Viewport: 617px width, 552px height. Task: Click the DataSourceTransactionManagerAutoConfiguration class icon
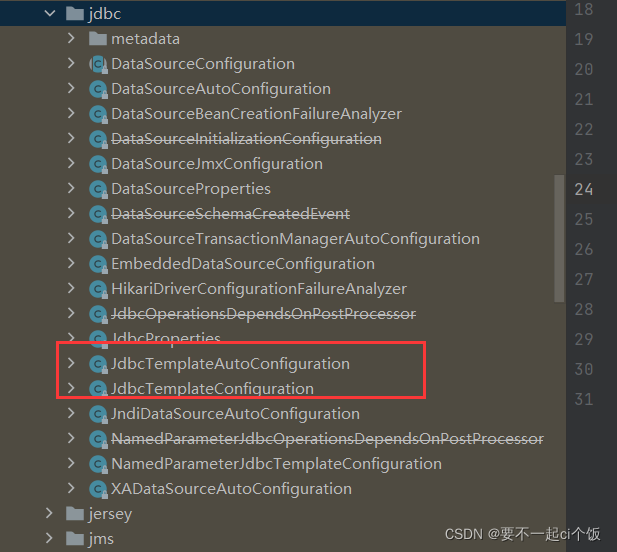(x=98, y=240)
